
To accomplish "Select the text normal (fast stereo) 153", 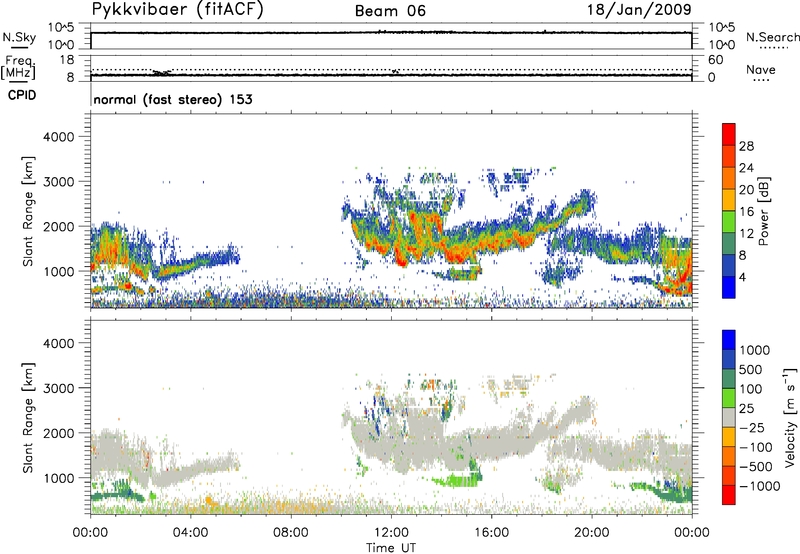I will 173,99.
